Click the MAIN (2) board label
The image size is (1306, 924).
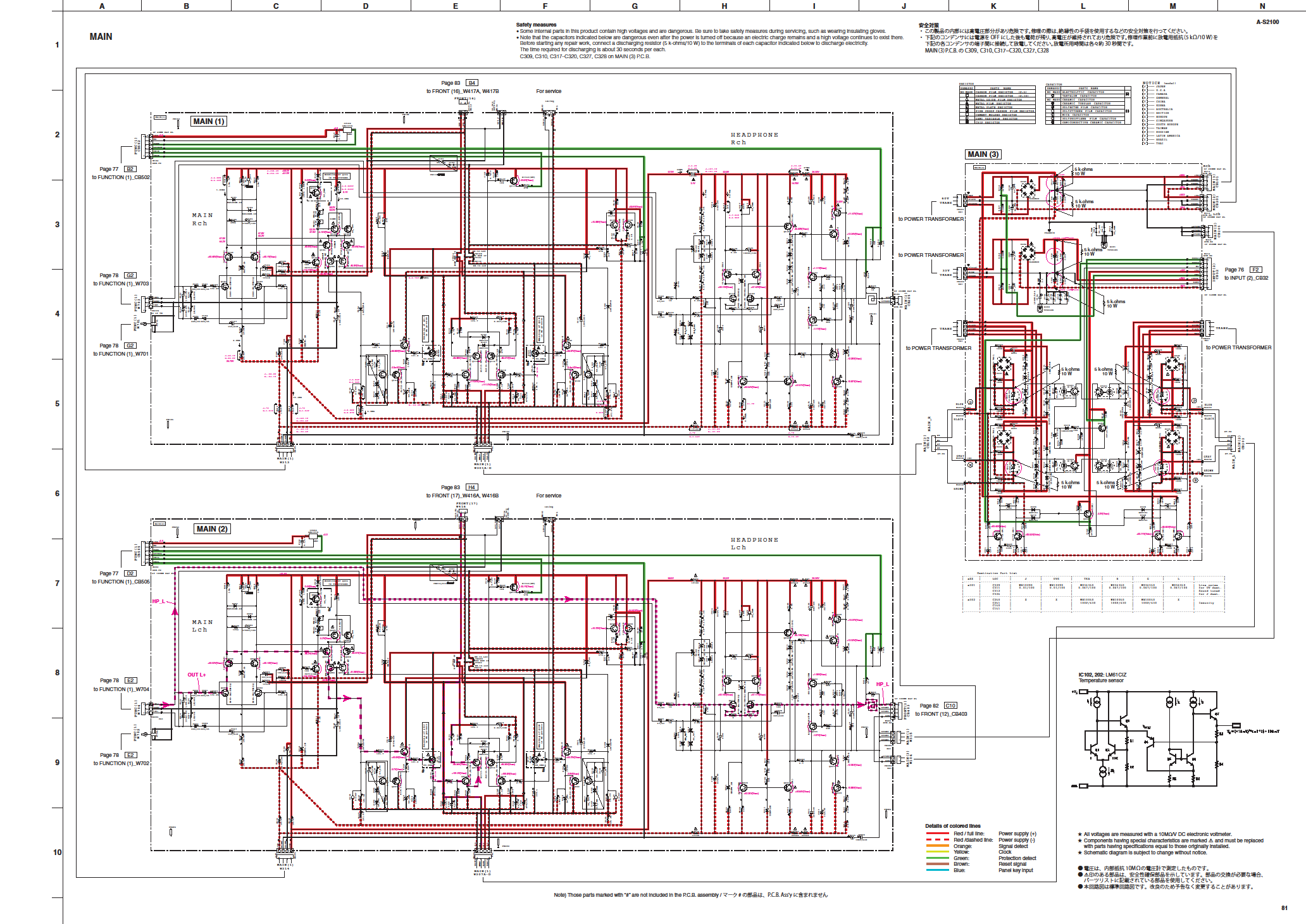point(212,529)
